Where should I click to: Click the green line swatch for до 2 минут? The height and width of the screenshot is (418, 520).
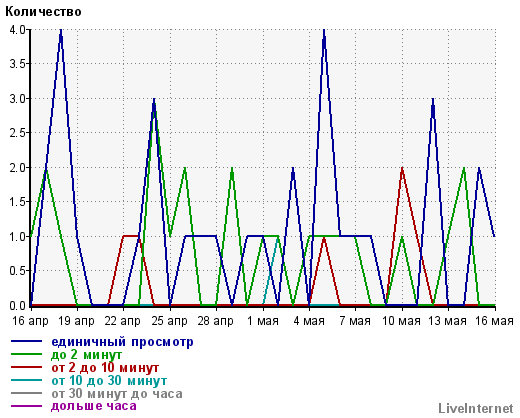pos(27,354)
